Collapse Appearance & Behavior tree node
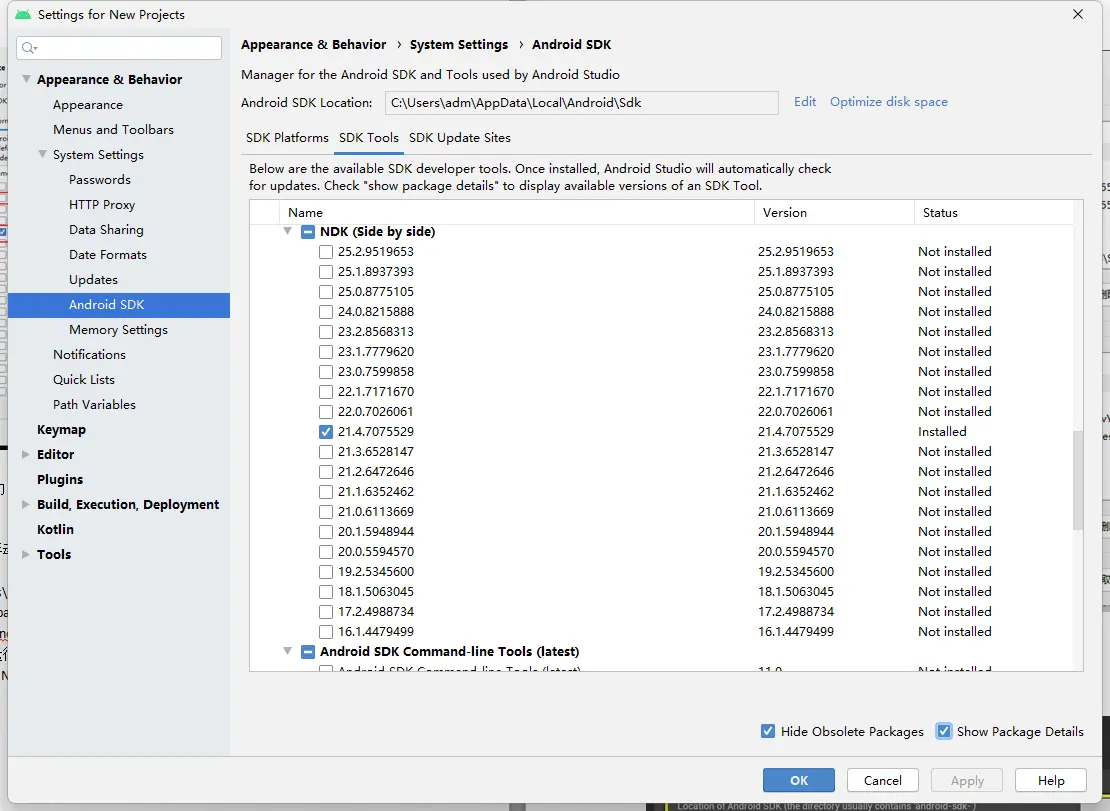 26,79
